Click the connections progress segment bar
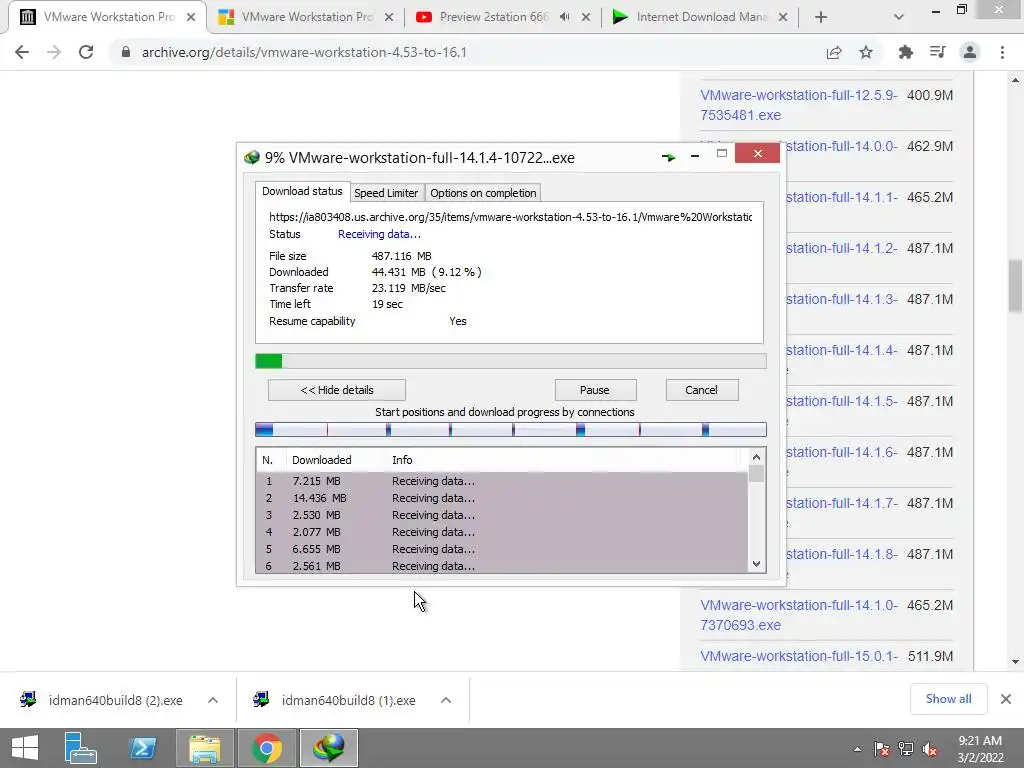Screen dimensions: 1024x768 pos(511,430)
